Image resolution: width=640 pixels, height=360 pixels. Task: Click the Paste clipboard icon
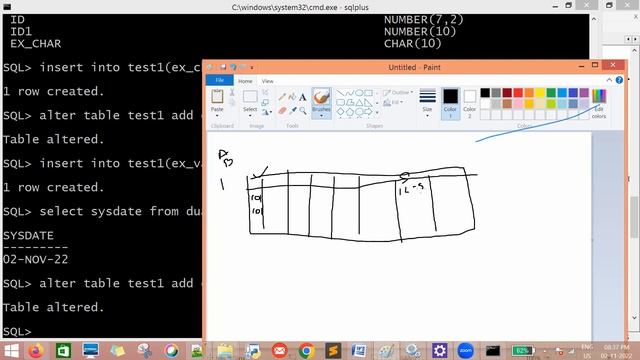[217, 97]
